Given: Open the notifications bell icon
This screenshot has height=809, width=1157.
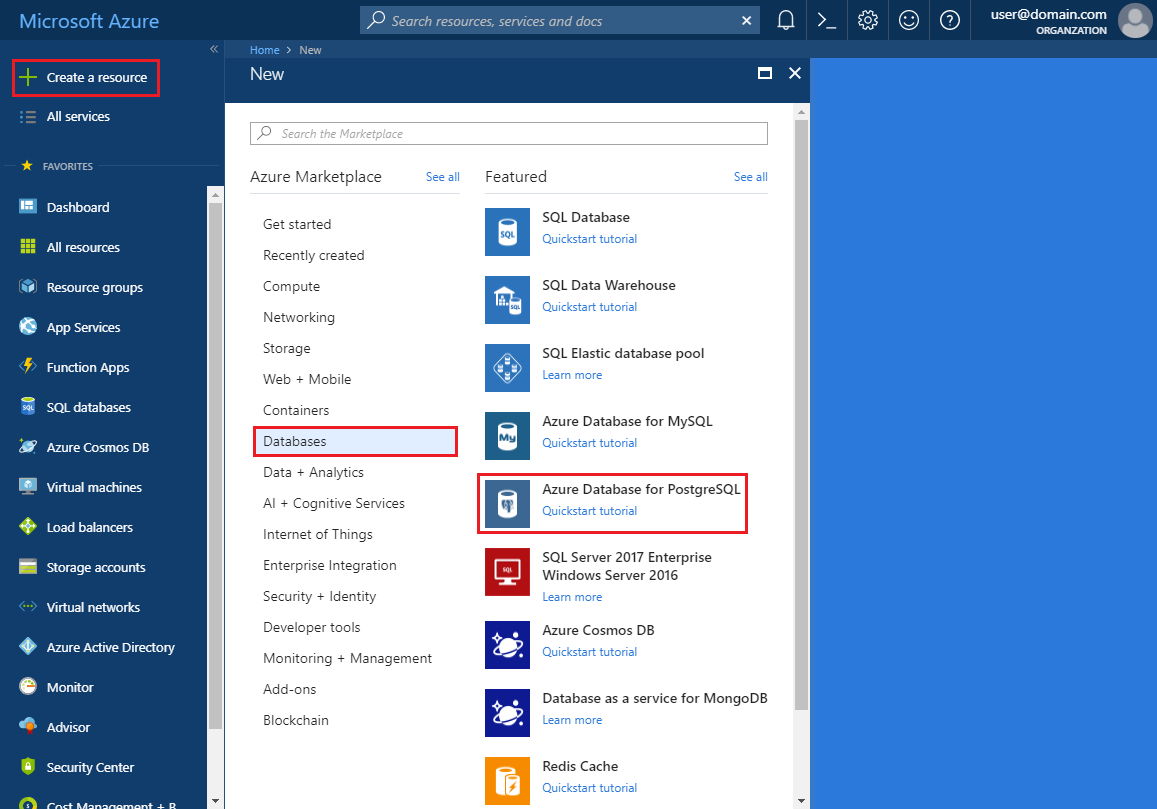Looking at the screenshot, I should pos(786,20).
